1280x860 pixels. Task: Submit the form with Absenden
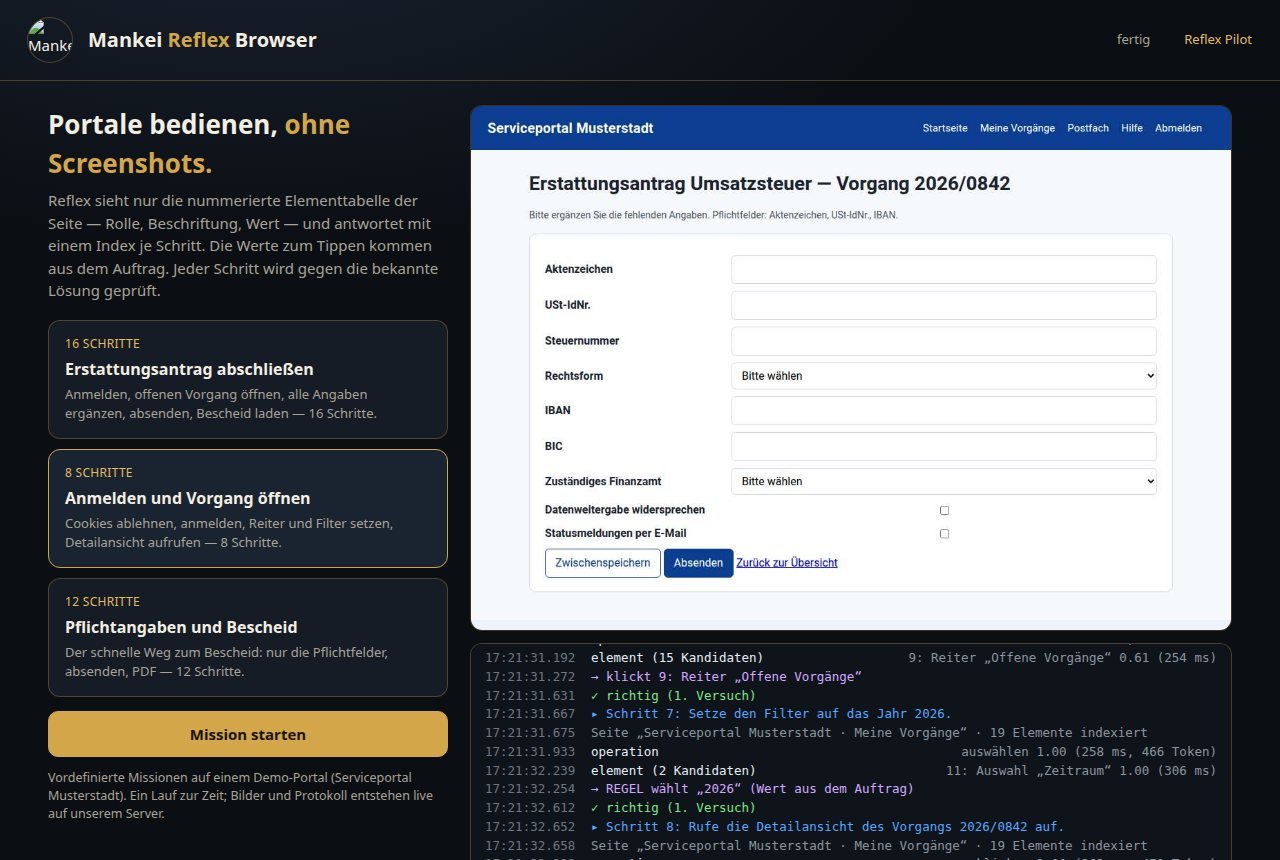698,563
